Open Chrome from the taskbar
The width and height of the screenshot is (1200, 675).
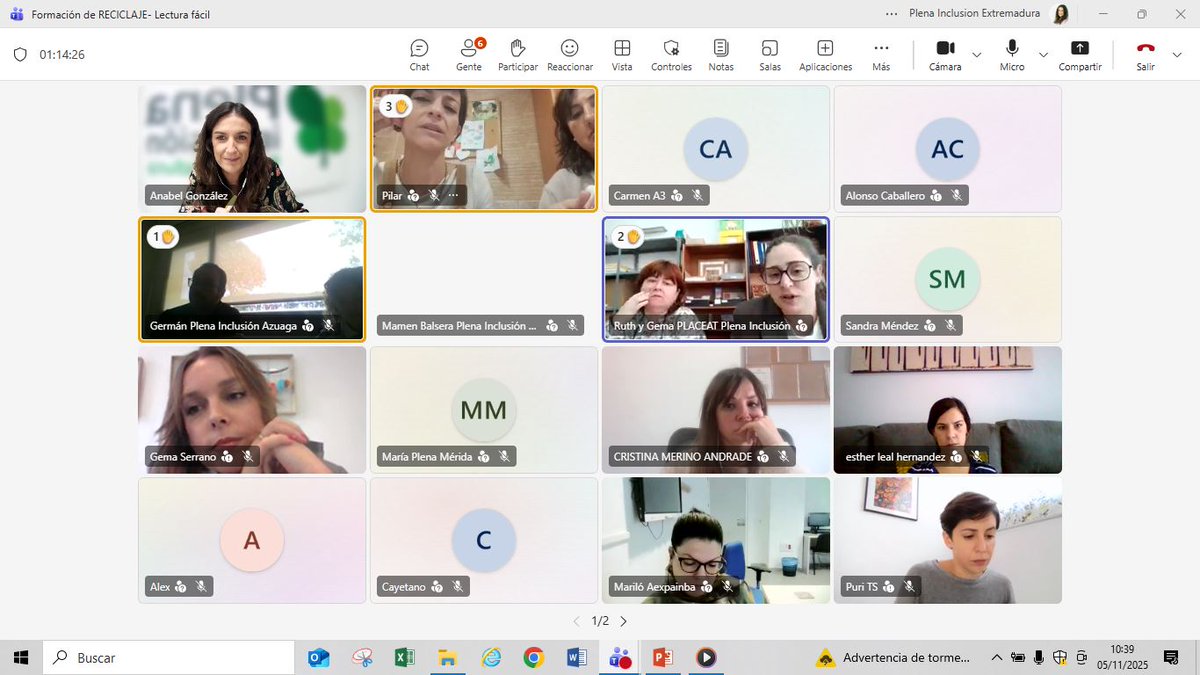[534, 657]
